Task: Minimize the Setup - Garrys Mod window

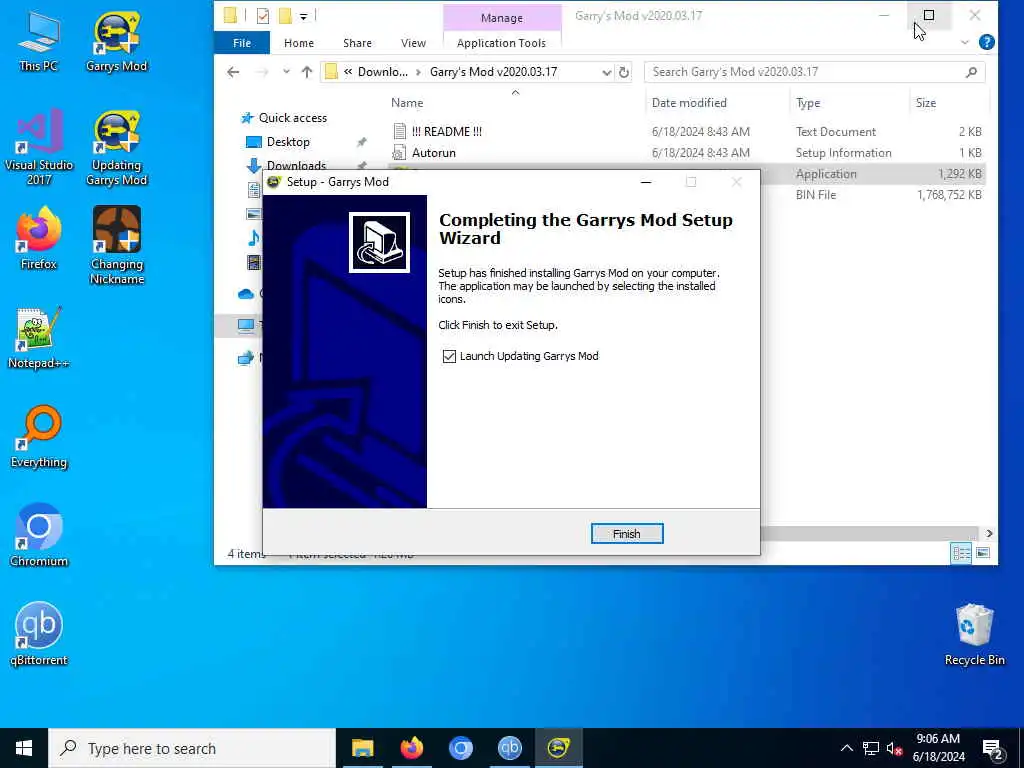Action: click(646, 182)
